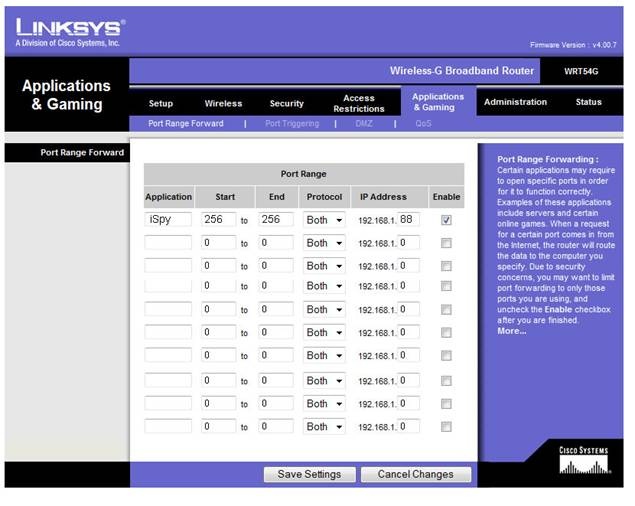The height and width of the screenshot is (506, 635).
Task: Select the Administration tab
Action: pyautogui.click(x=515, y=102)
